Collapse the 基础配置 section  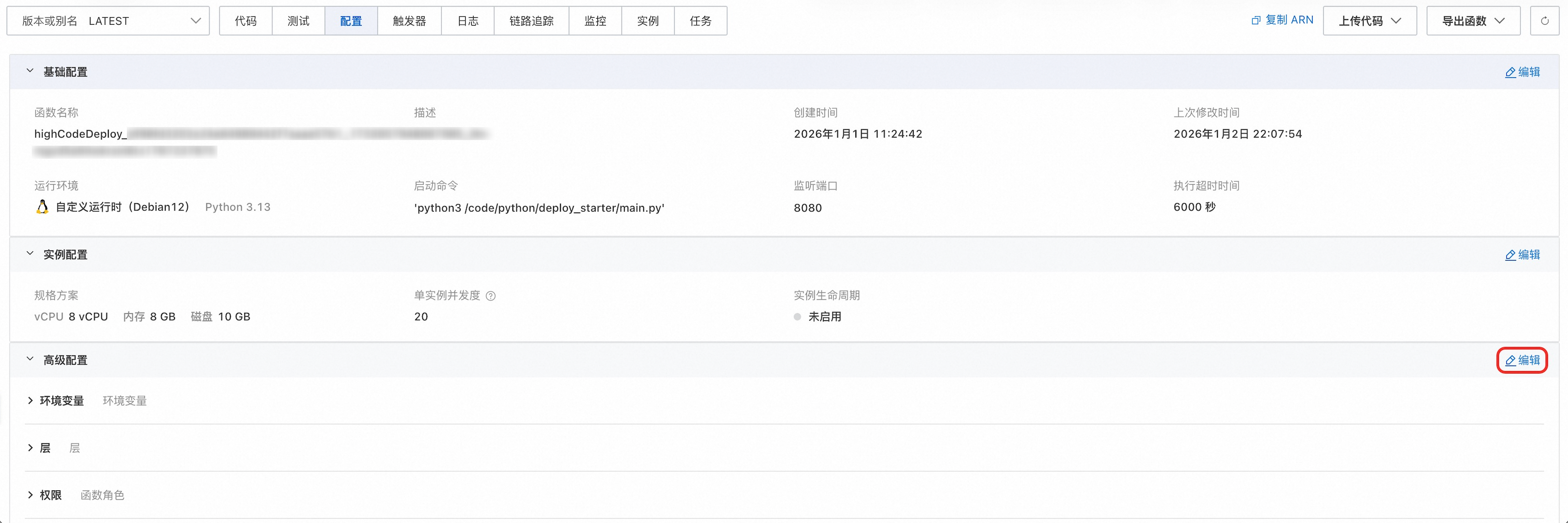30,71
